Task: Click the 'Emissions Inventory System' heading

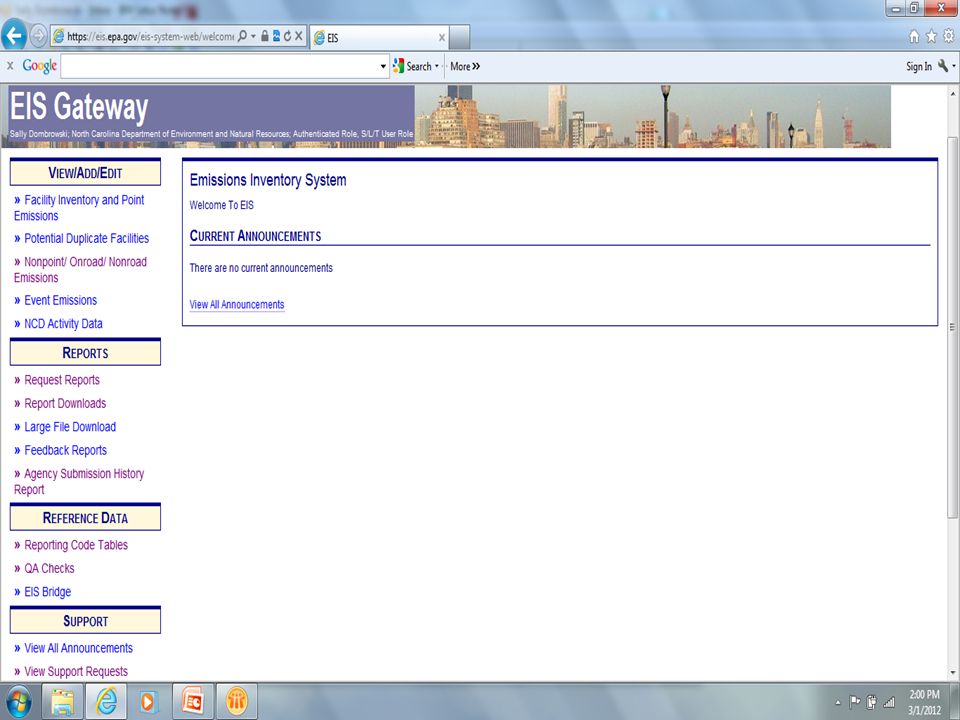Action: [x=268, y=180]
